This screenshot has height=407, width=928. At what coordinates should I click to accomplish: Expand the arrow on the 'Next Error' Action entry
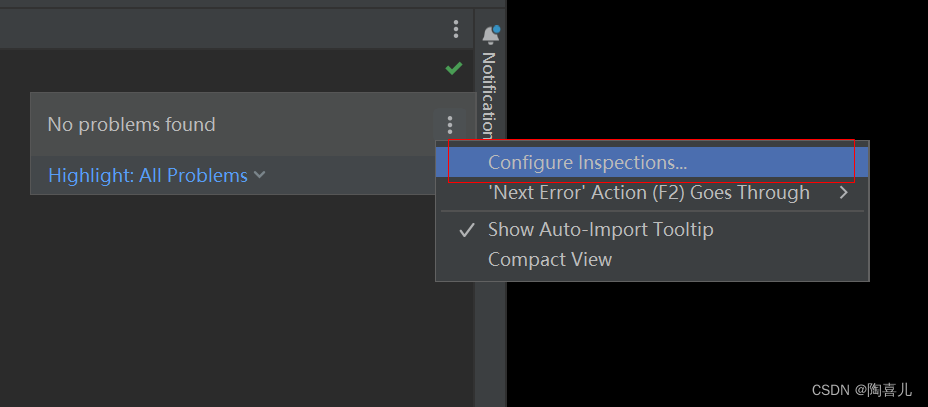pos(844,192)
